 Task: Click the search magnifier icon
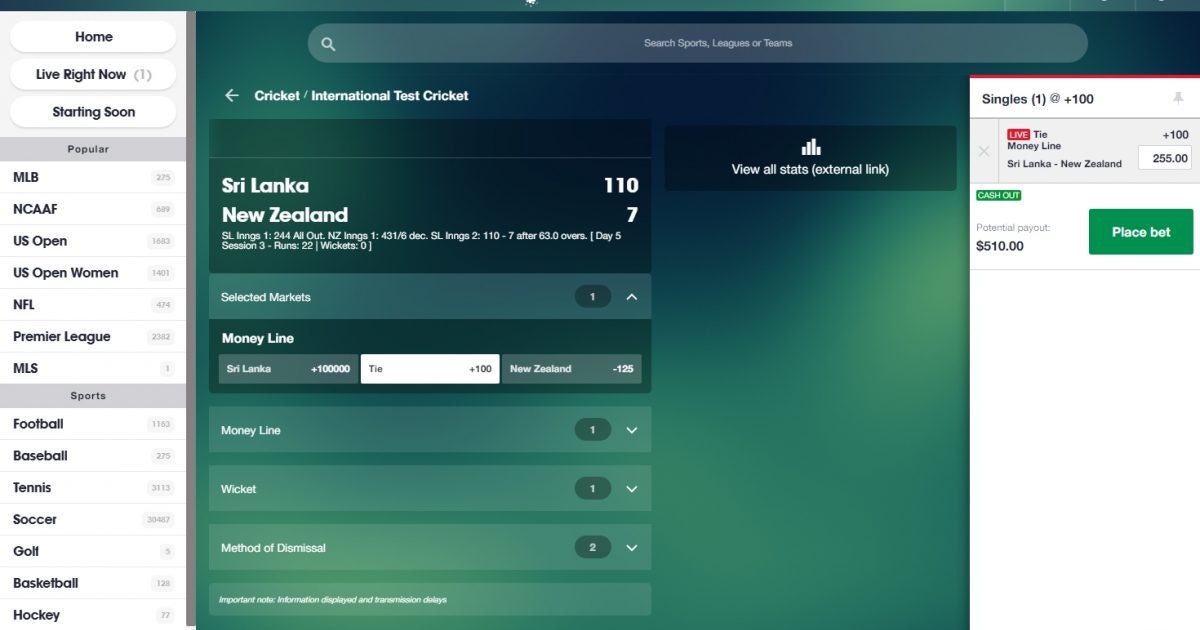click(x=328, y=44)
